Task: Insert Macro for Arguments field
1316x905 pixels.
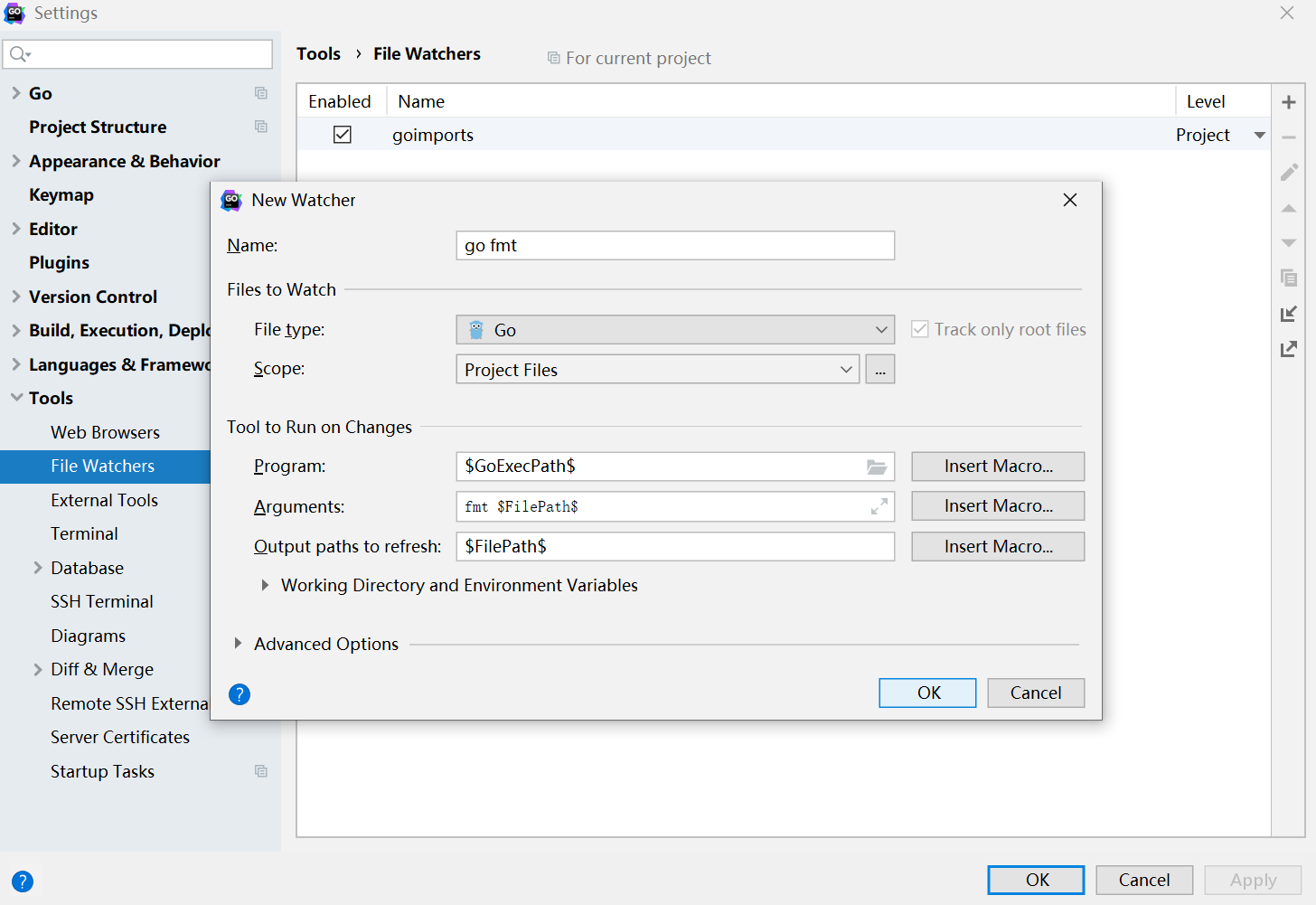Action: tap(998, 506)
